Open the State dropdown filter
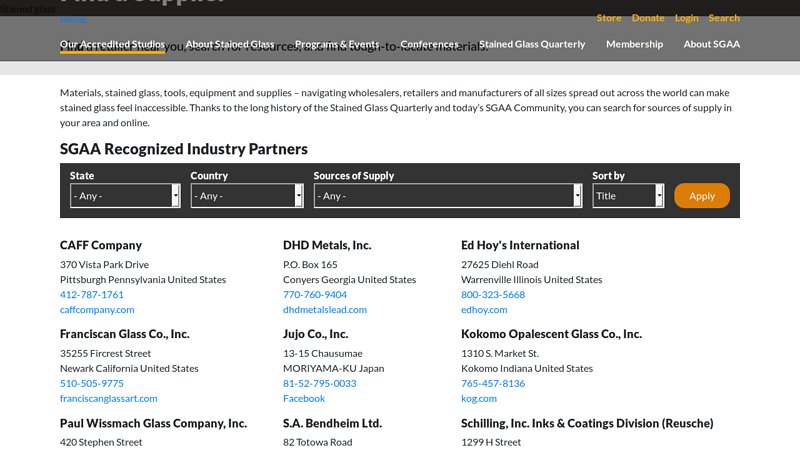Image resolution: width=800 pixels, height=450 pixels. [125, 196]
